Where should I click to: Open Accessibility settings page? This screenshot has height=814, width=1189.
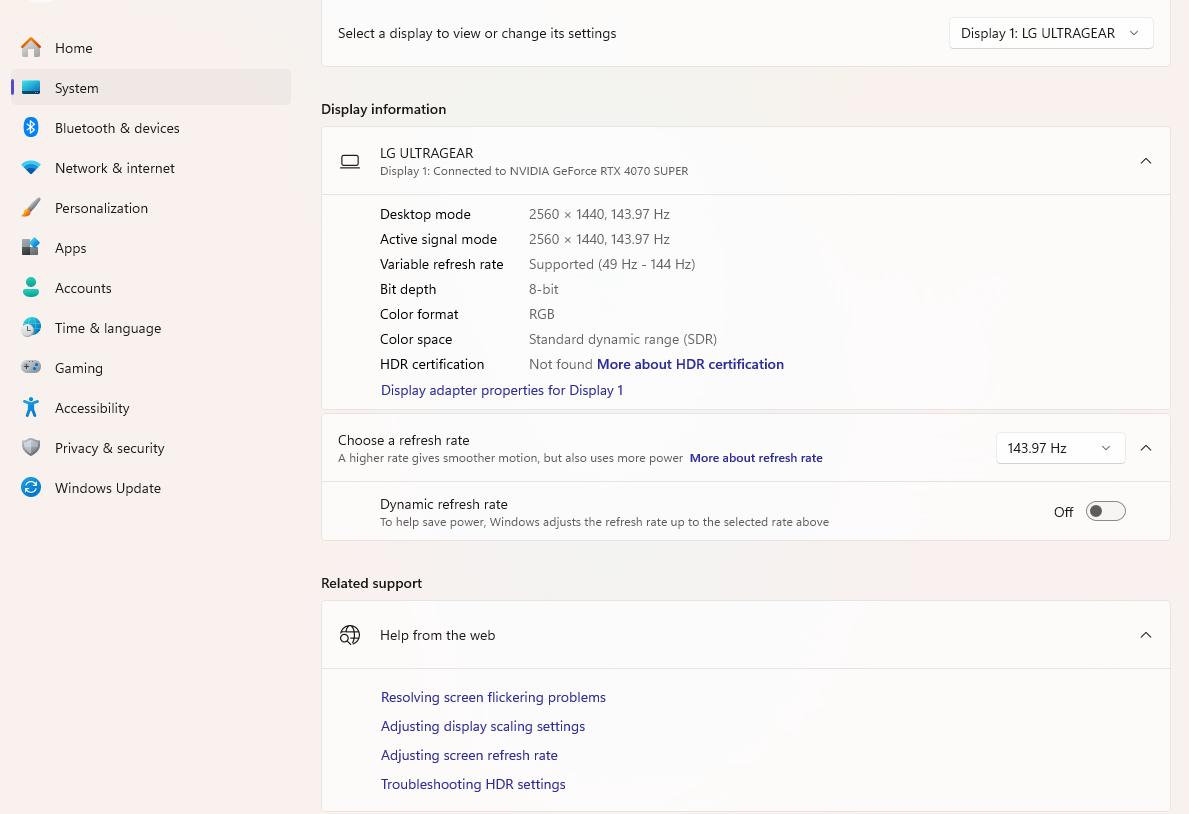pos(151,408)
